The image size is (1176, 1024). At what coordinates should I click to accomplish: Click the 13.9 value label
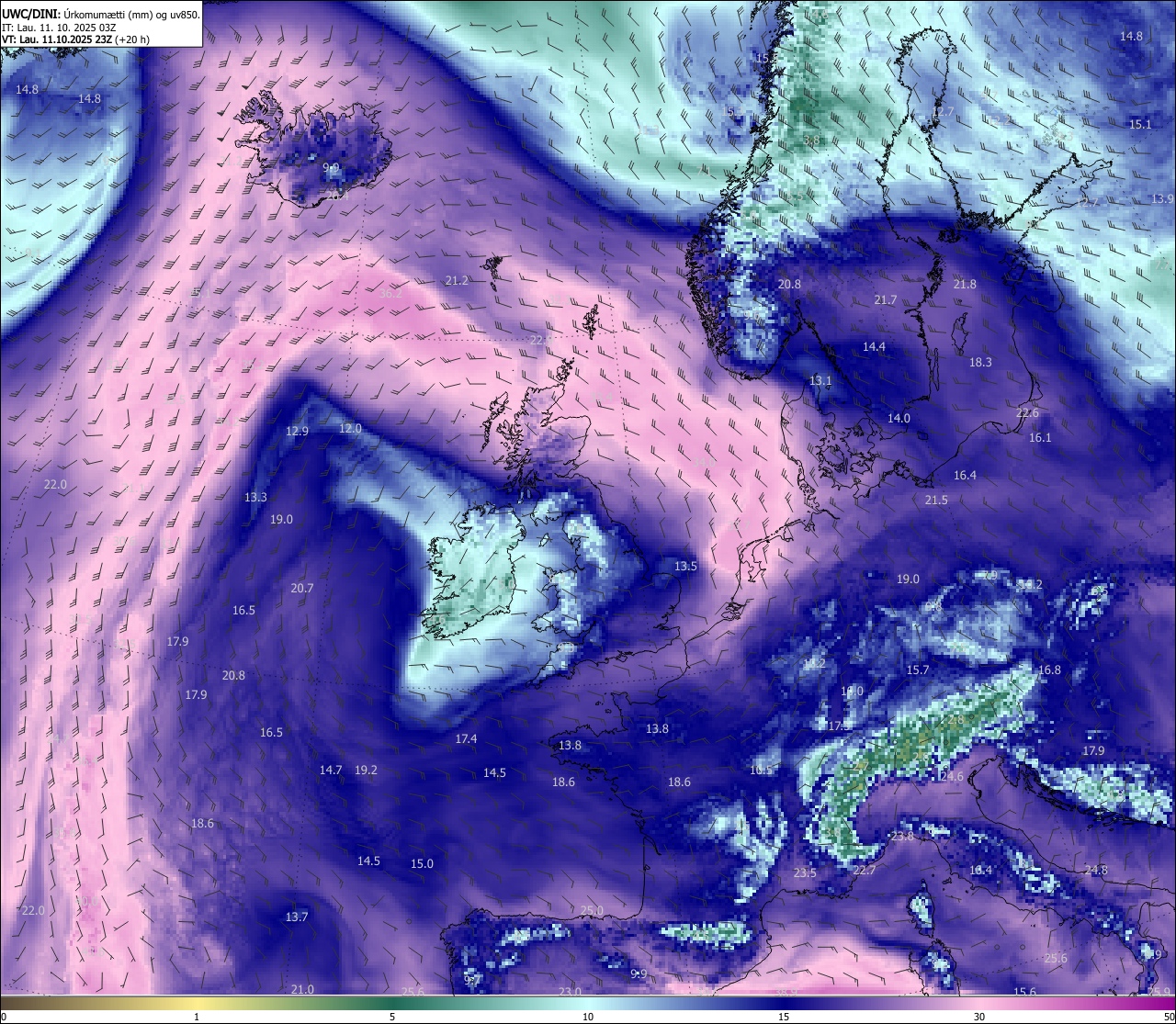tap(1162, 199)
